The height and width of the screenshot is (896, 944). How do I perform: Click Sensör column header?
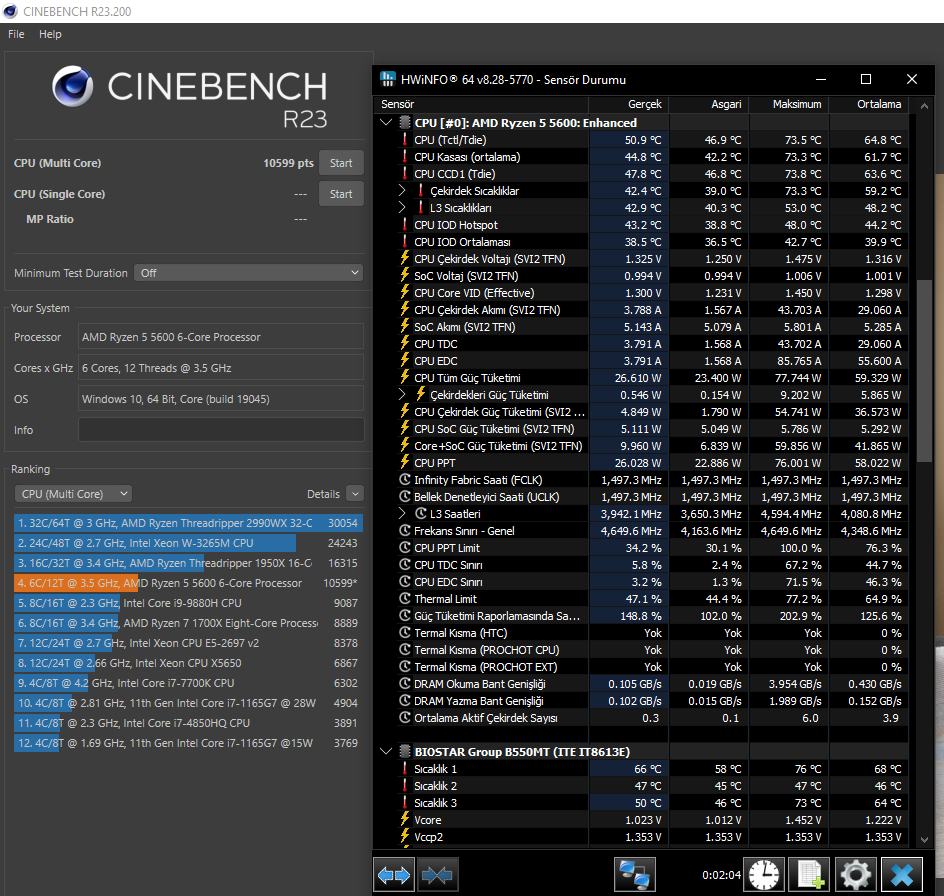coord(481,104)
